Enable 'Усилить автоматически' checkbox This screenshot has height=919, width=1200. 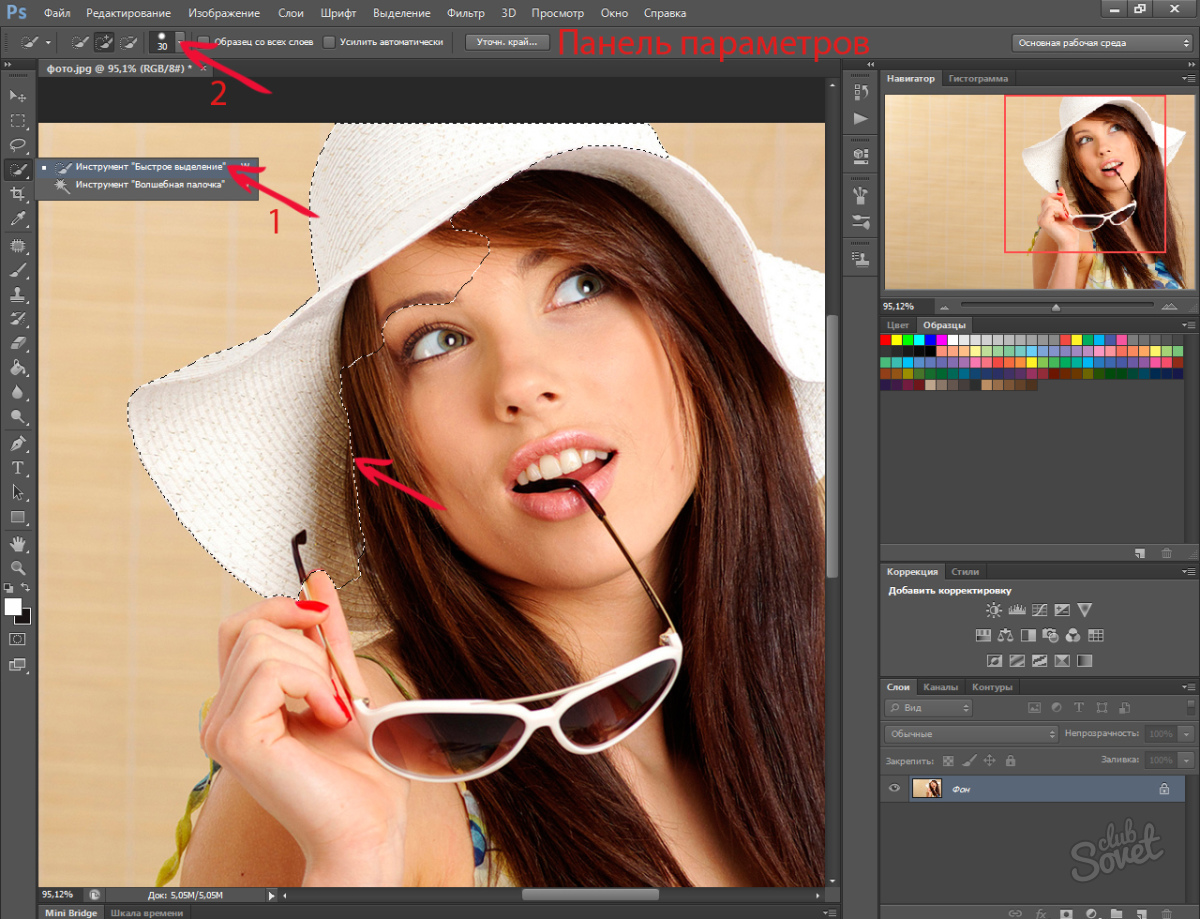tap(329, 42)
